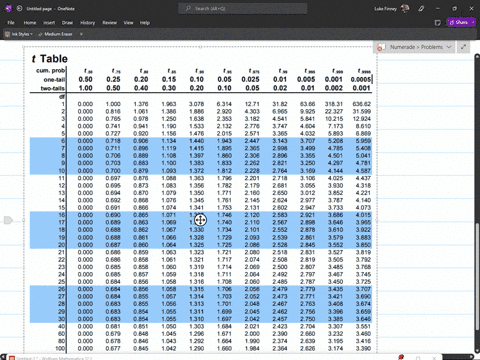Click the table value 7.173
This screenshot has height=360, width=480.
[335, 126]
